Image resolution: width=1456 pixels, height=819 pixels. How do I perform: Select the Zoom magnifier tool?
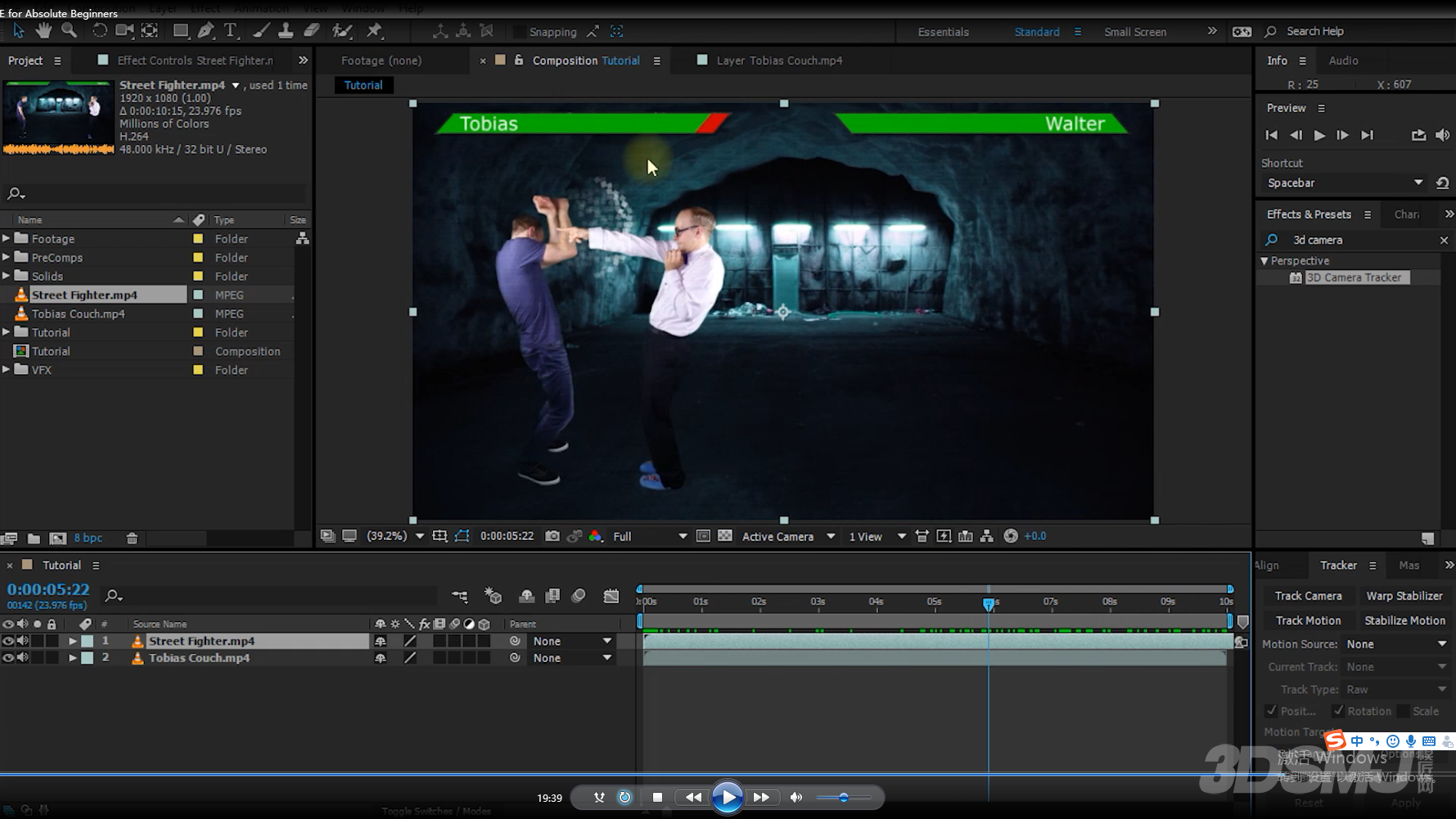tap(69, 31)
